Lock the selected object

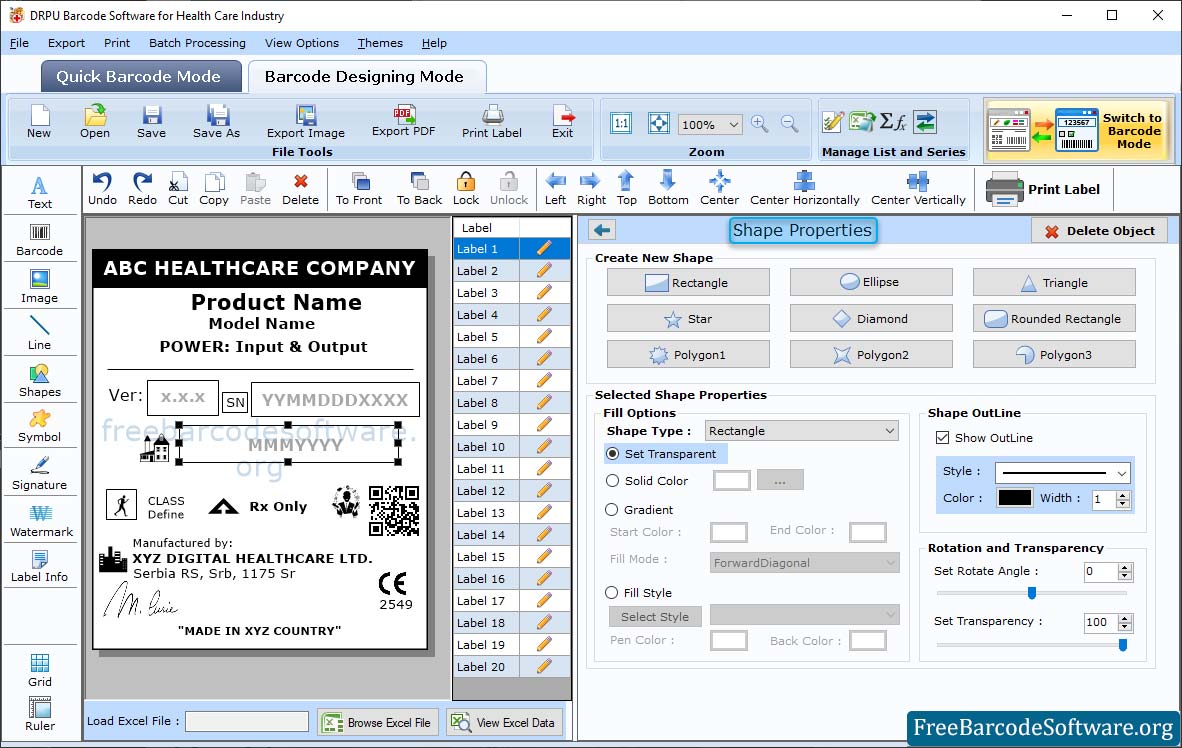tap(466, 189)
